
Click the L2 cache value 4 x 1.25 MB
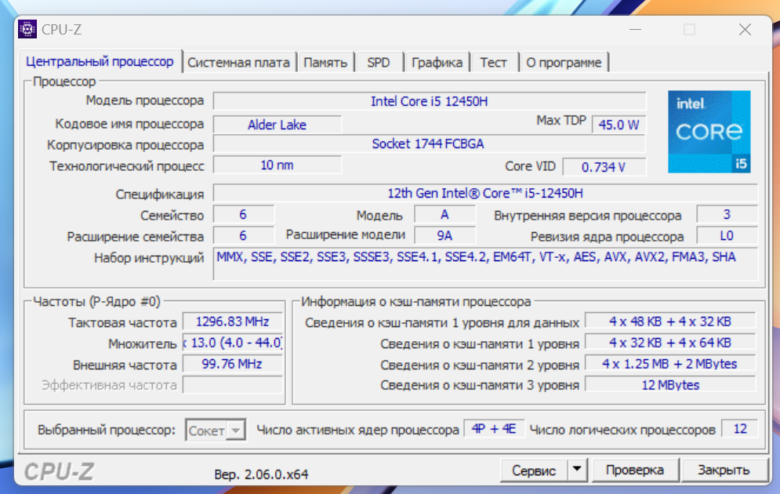(x=670, y=364)
